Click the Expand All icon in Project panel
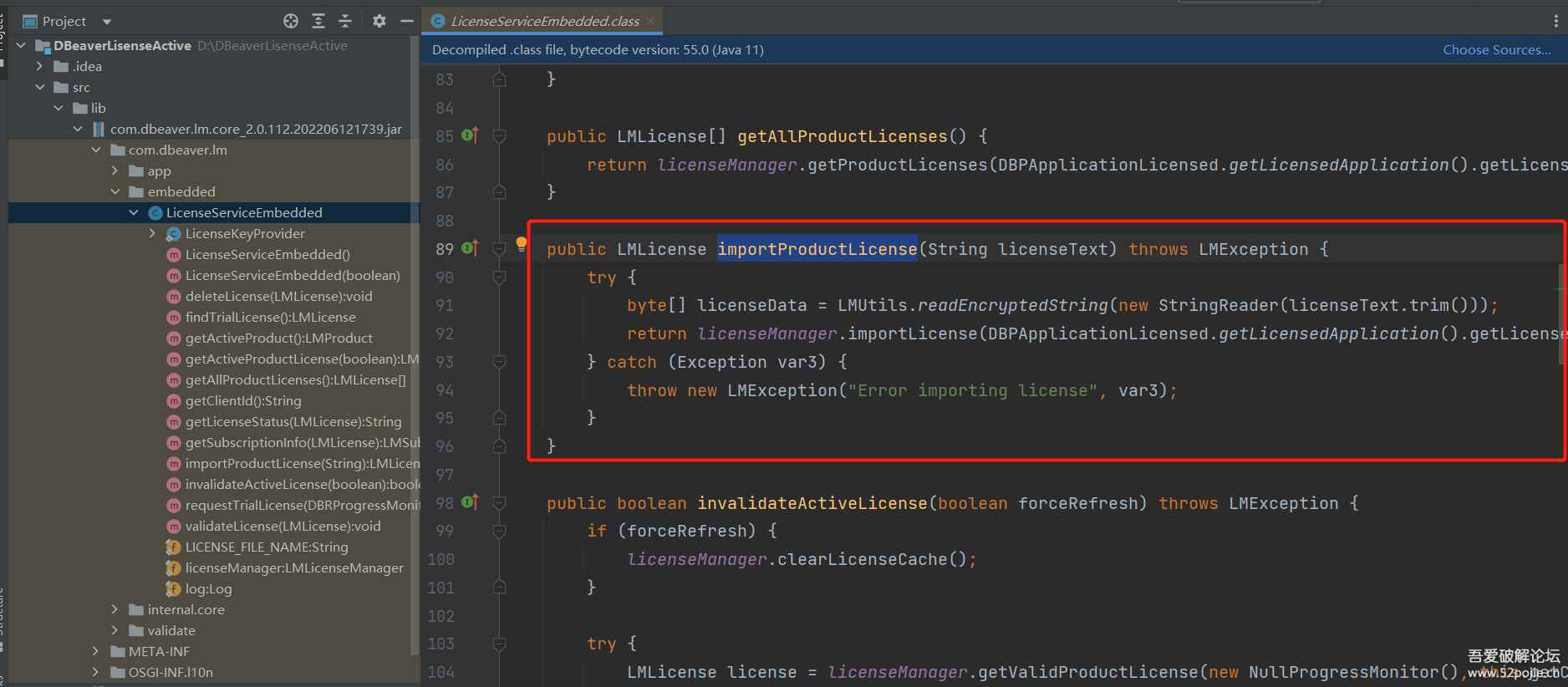The height and width of the screenshot is (687, 1568). pyautogui.click(x=318, y=21)
